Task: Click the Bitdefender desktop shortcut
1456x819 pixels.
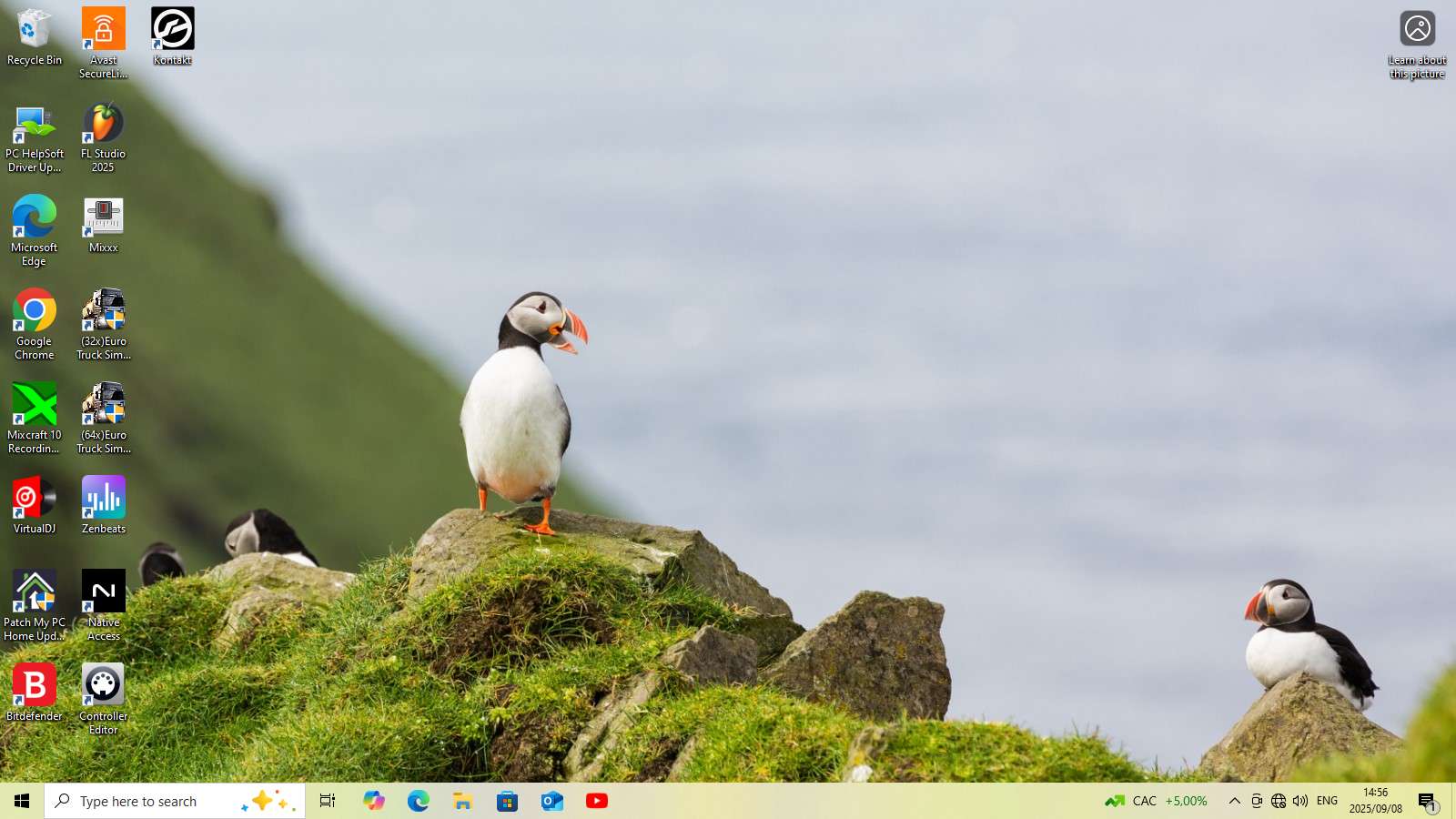Action: coord(35,686)
